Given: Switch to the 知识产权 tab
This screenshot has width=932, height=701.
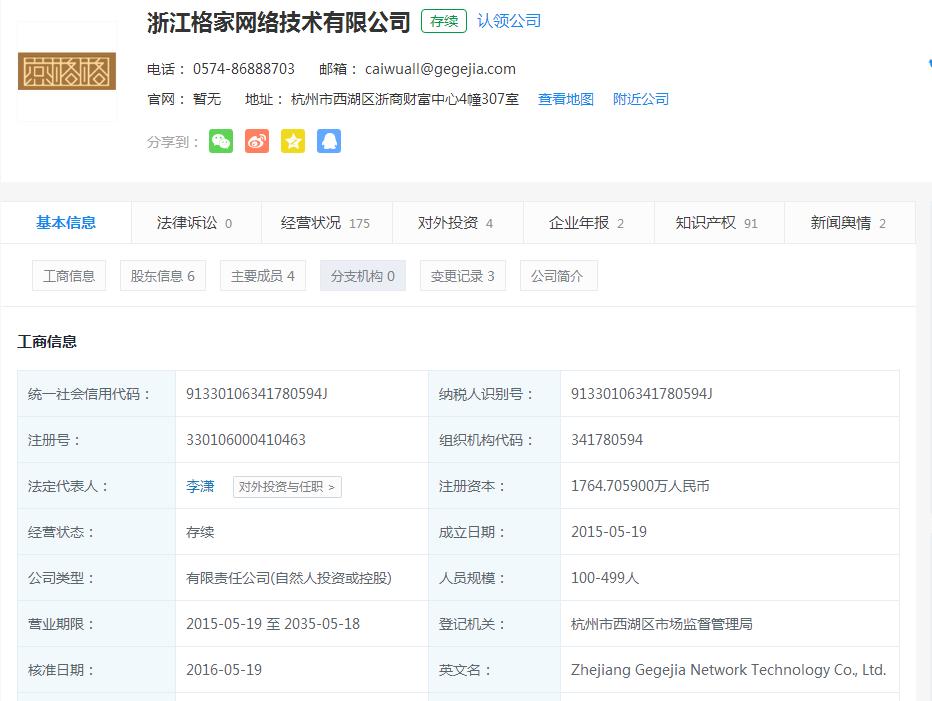Looking at the screenshot, I should [x=716, y=222].
